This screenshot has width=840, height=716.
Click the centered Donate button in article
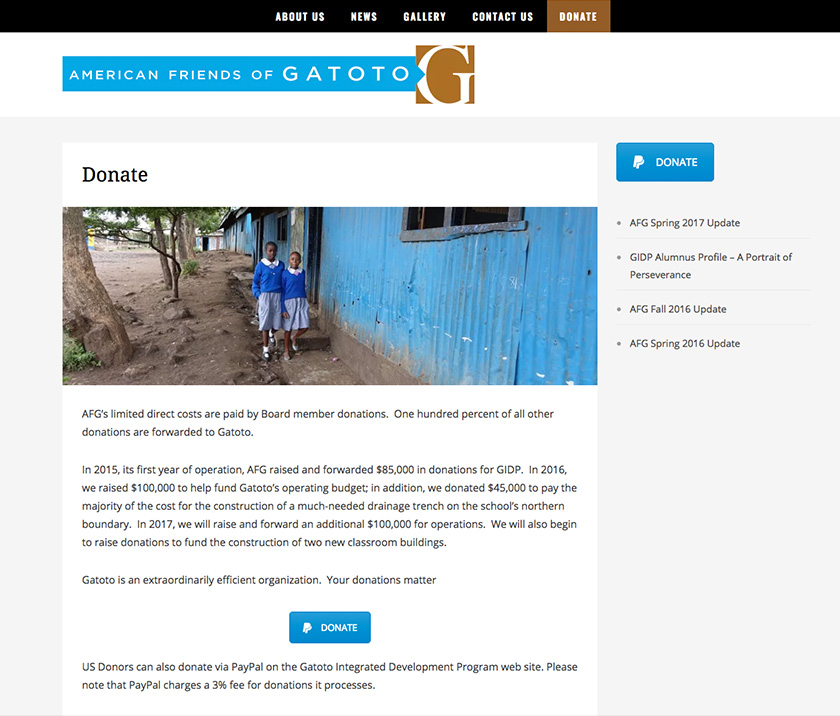330,627
